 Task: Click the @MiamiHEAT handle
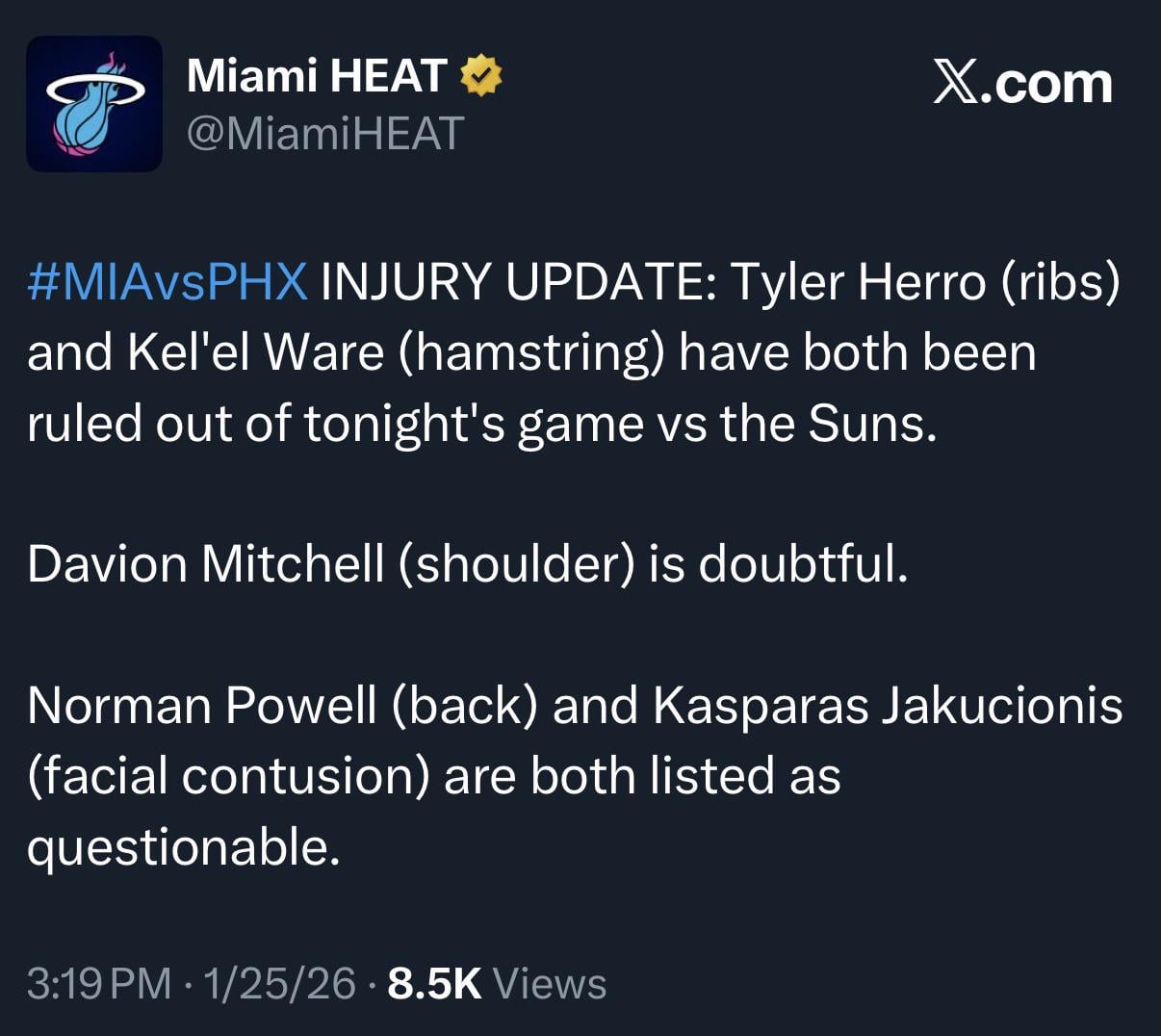click(x=325, y=133)
